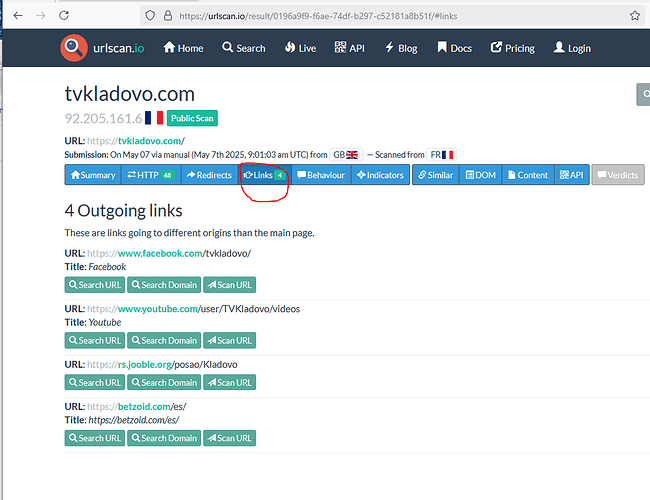Click Scan URL for betzoid link
This screenshot has height=500, width=650.
230,438
